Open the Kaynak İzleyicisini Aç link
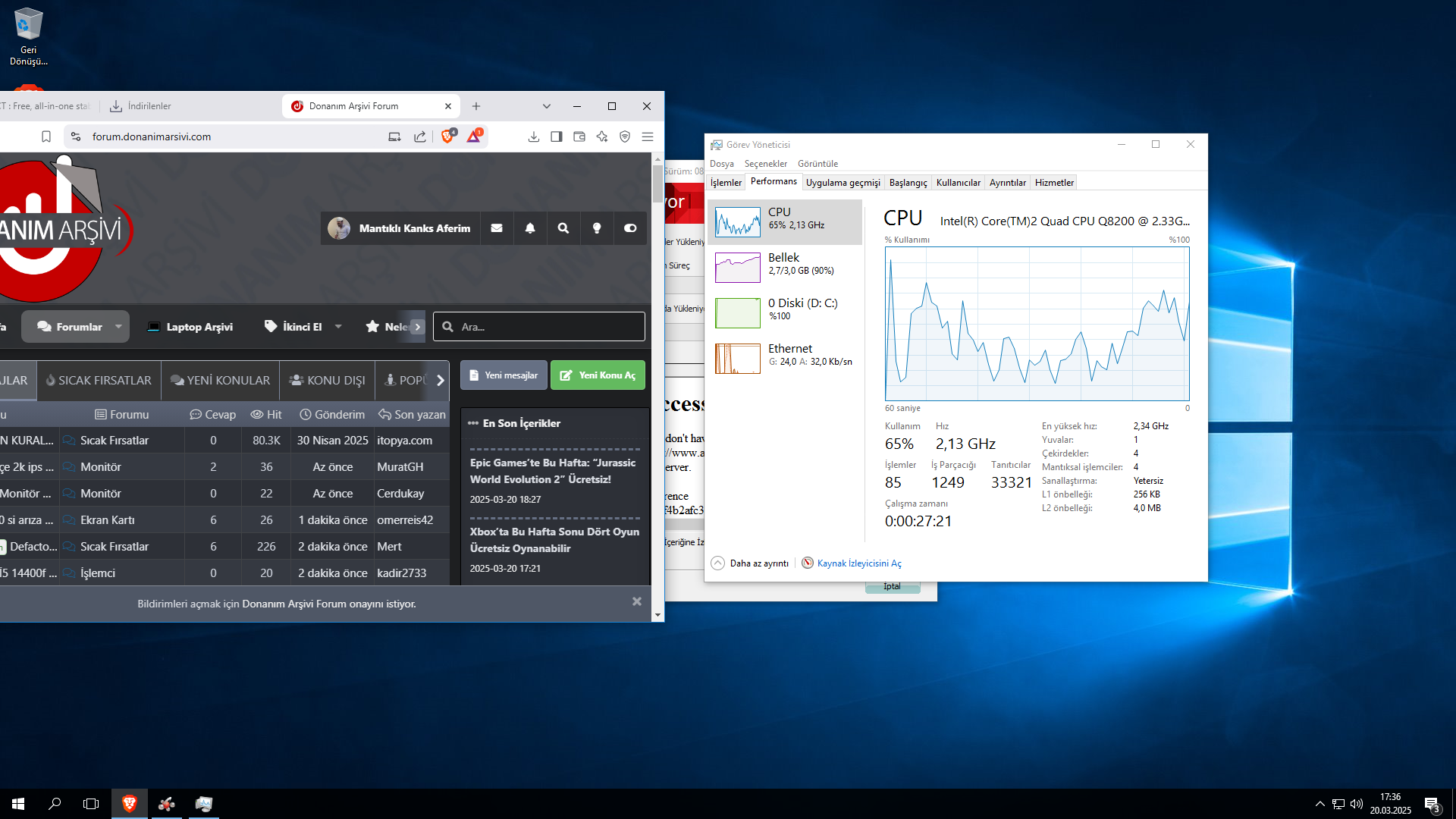Screen dimensions: 1456x819 pyautogui.click(x=858, y=563)
